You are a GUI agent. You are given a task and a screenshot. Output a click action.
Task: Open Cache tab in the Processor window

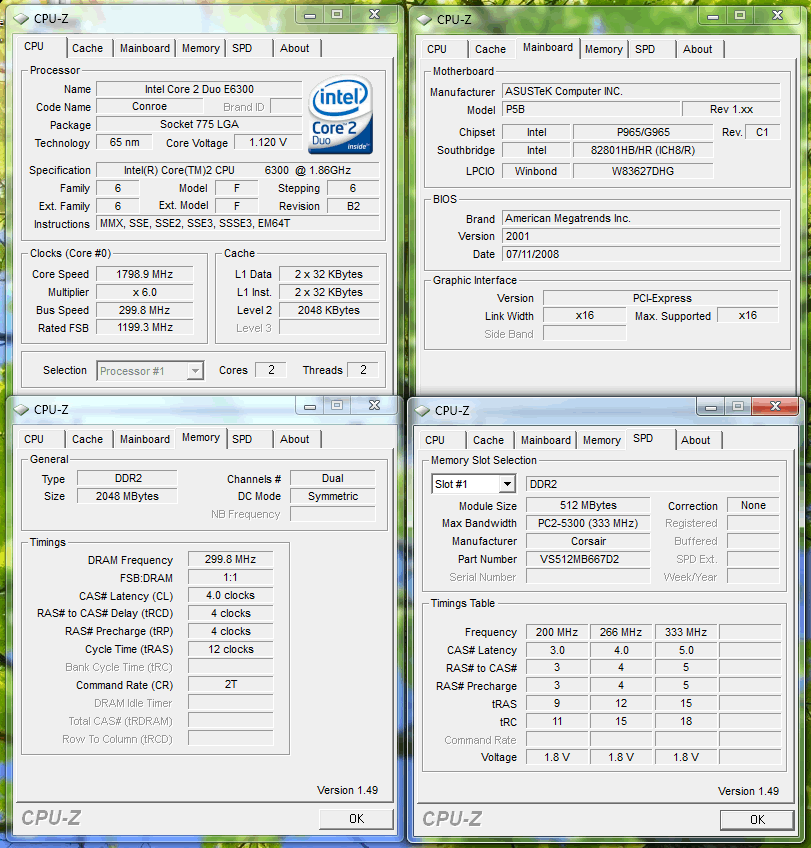click(87, 48)
